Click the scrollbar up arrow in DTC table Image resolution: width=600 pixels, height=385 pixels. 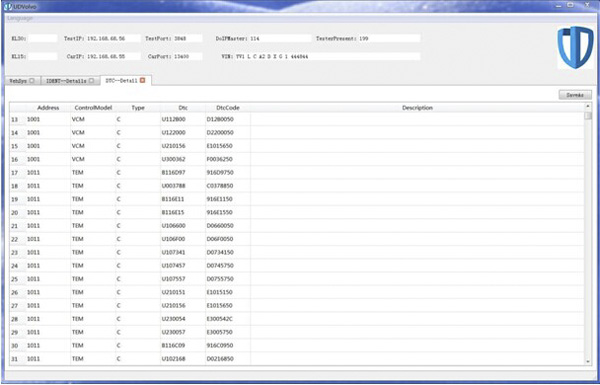(x=588, y=106)
